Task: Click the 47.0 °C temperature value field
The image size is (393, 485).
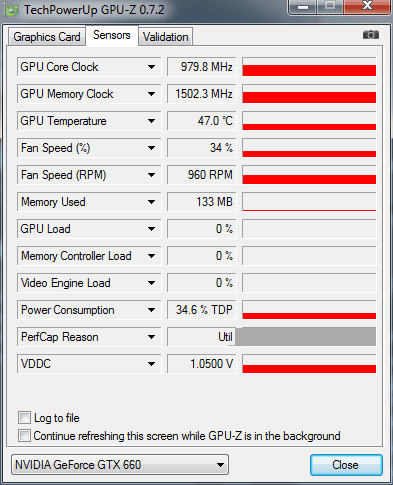Action: (x=201, y=121)
